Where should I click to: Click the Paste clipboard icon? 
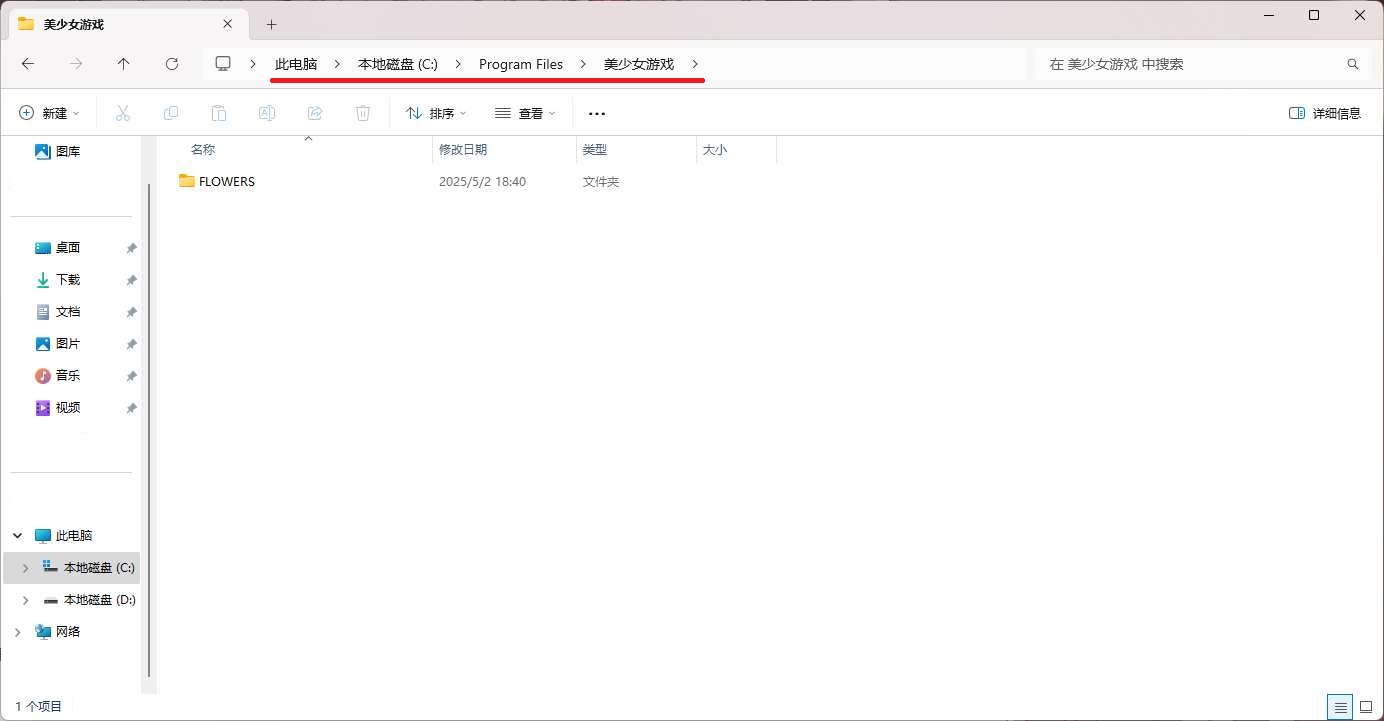[219, 113]
